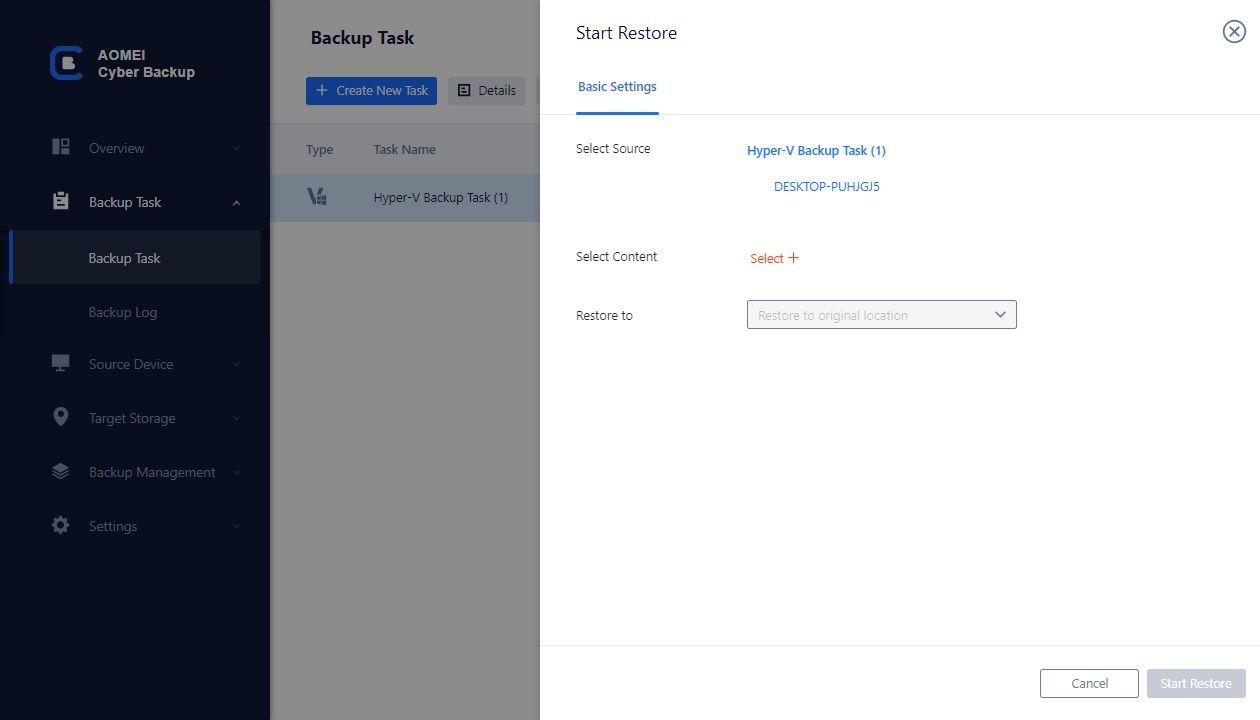
Task: Click the Backup Management layers icon
Action: coord(61,471)
